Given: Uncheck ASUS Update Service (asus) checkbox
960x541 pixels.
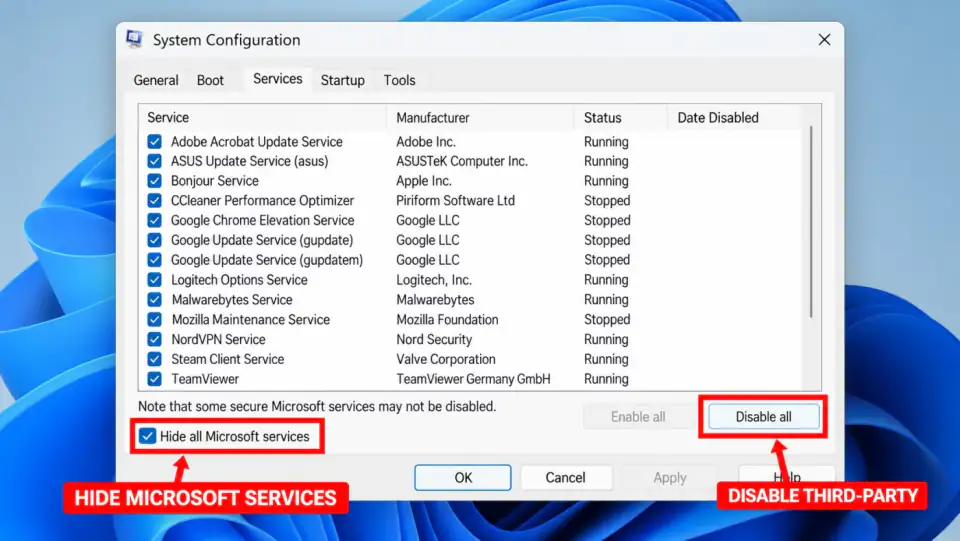Looking at the screenshot, I should (154, 161).
